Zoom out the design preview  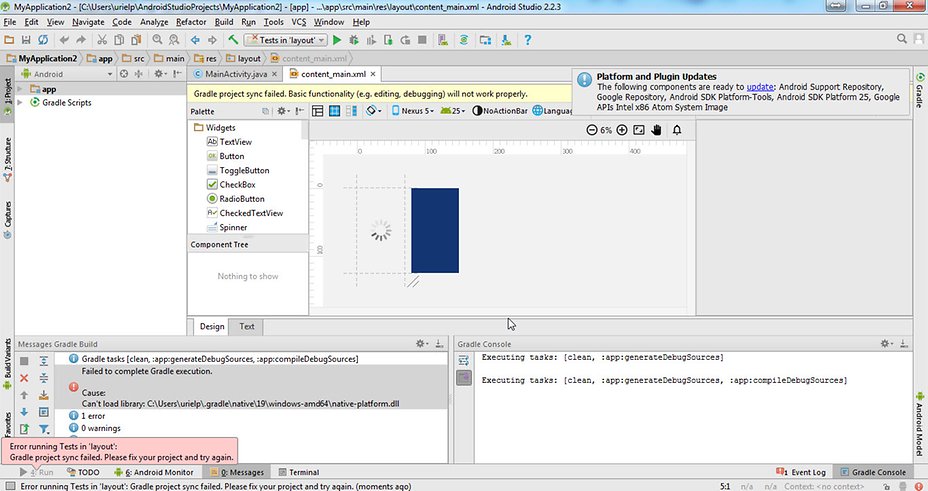591,130
